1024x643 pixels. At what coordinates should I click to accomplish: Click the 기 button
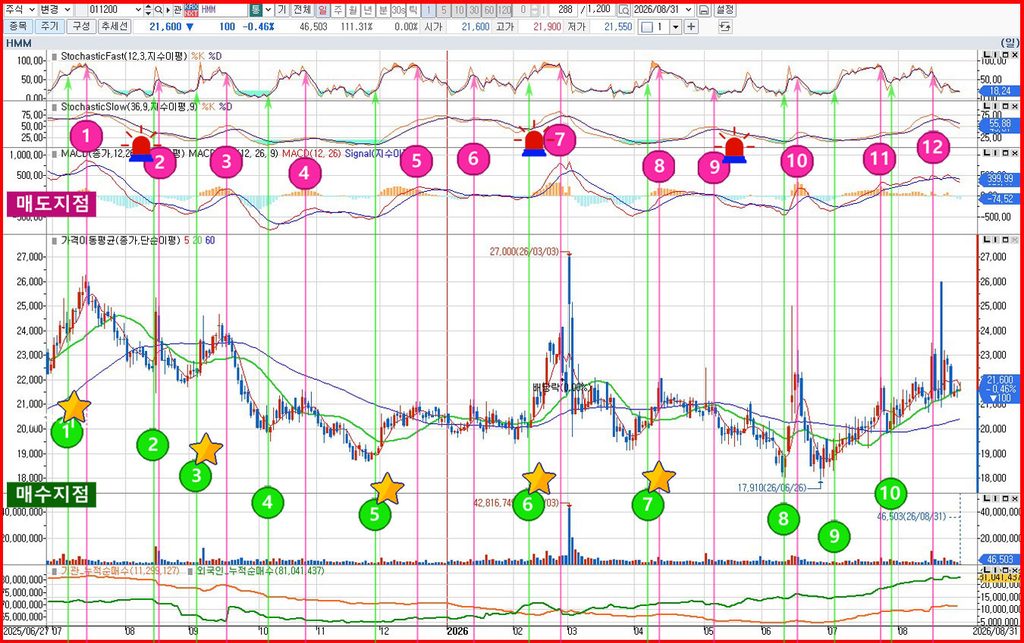(x=281, y=10)
